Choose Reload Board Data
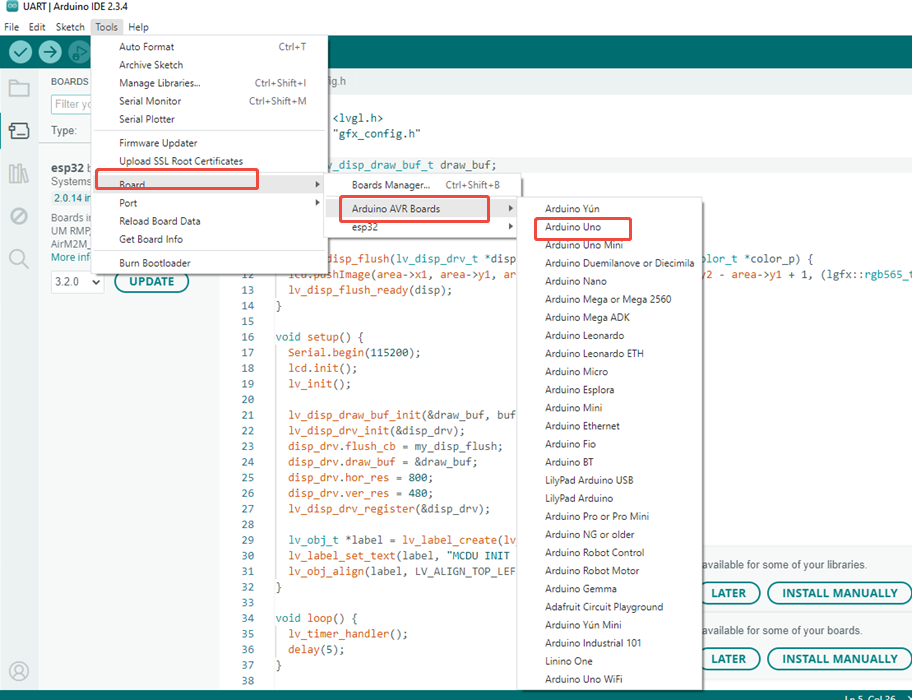Screen dimensions: 912x700 (x=209, y=220)
